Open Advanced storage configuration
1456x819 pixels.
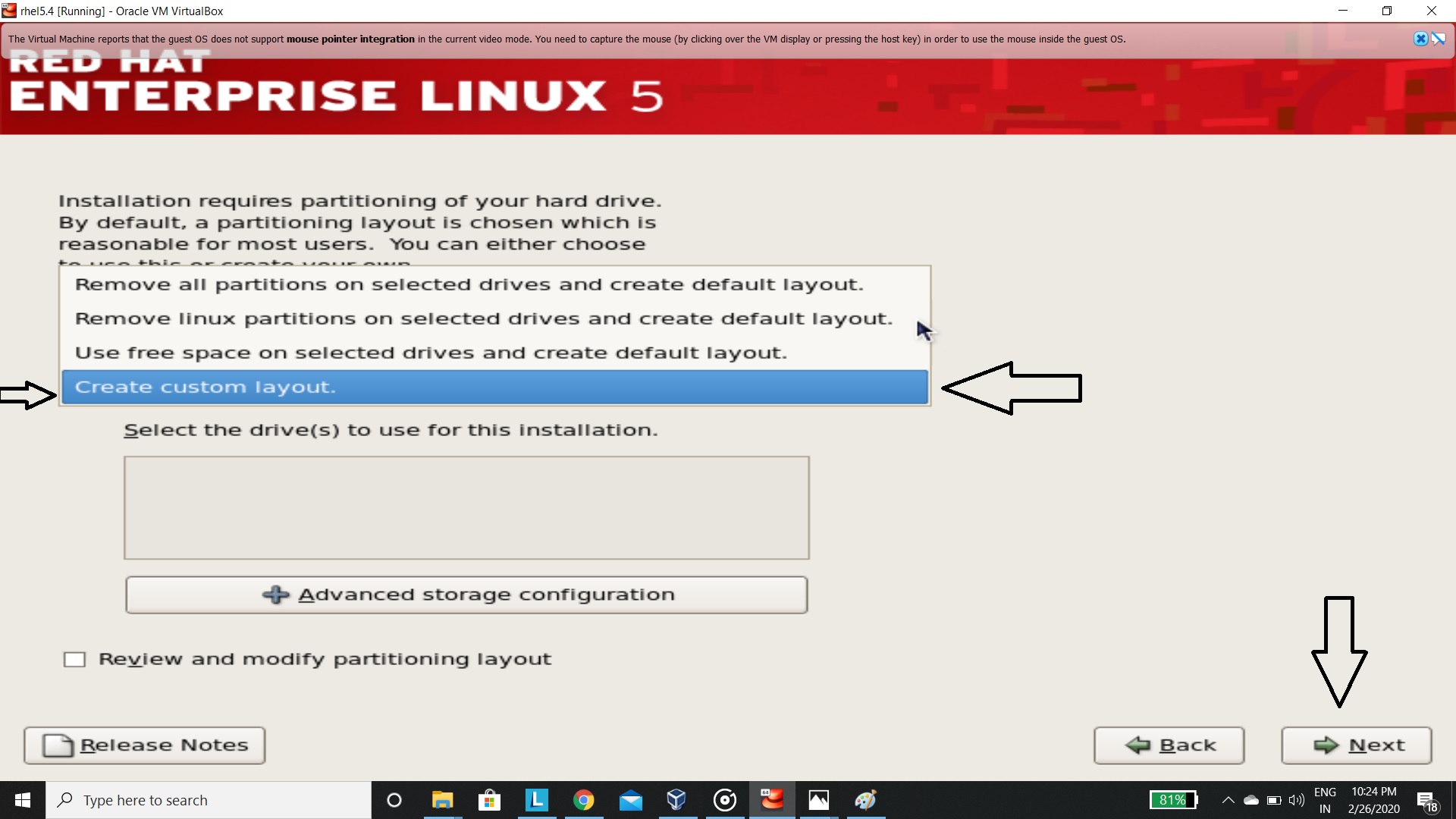(466, 595)
